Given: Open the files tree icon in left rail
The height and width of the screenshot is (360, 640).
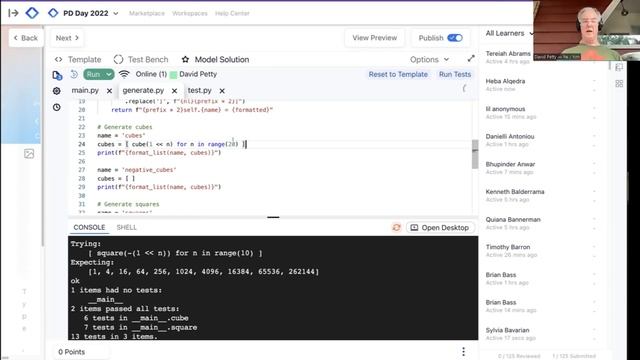Looking at the screenshot, I should tap(57, 75).
